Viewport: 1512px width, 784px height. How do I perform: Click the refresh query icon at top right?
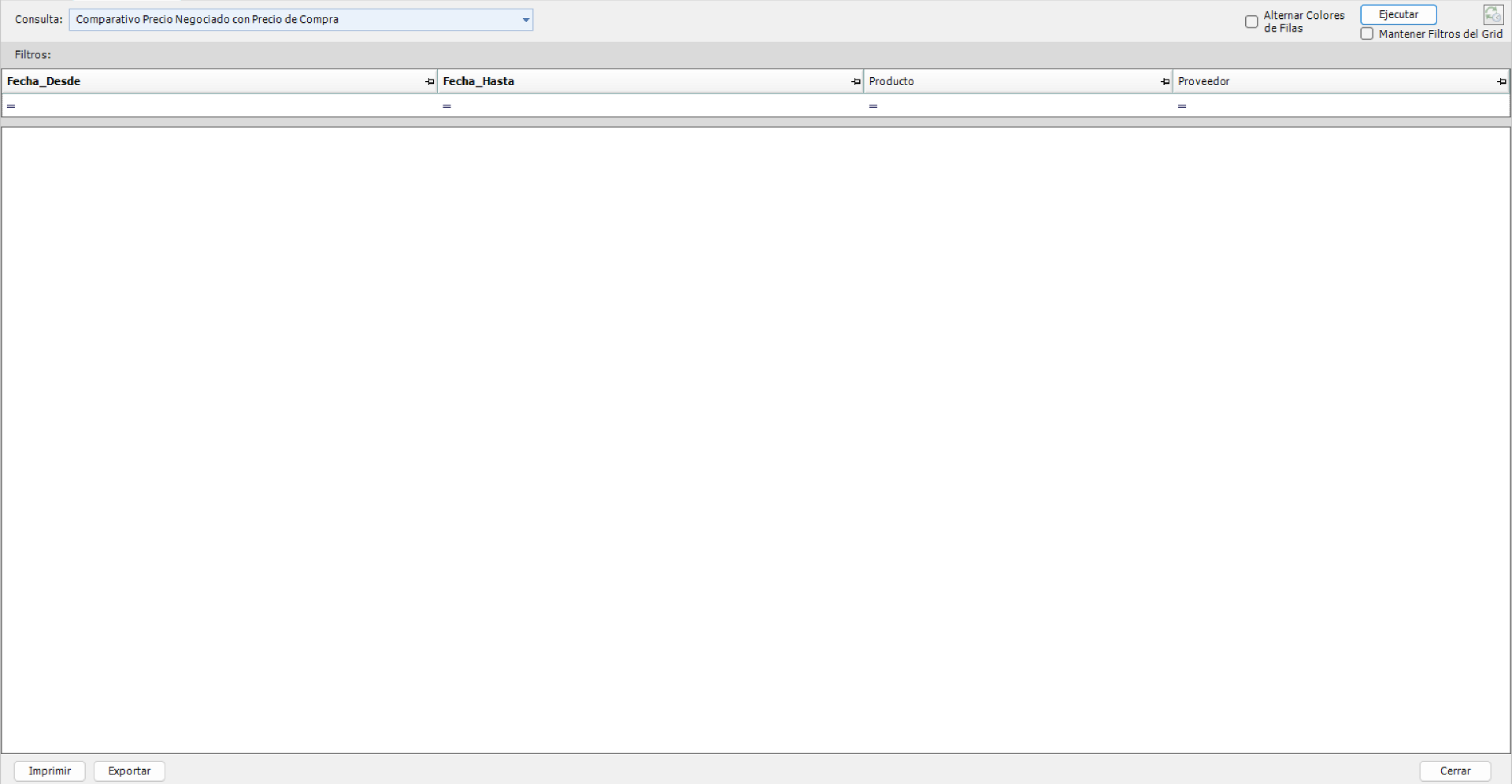(1494, 14)
